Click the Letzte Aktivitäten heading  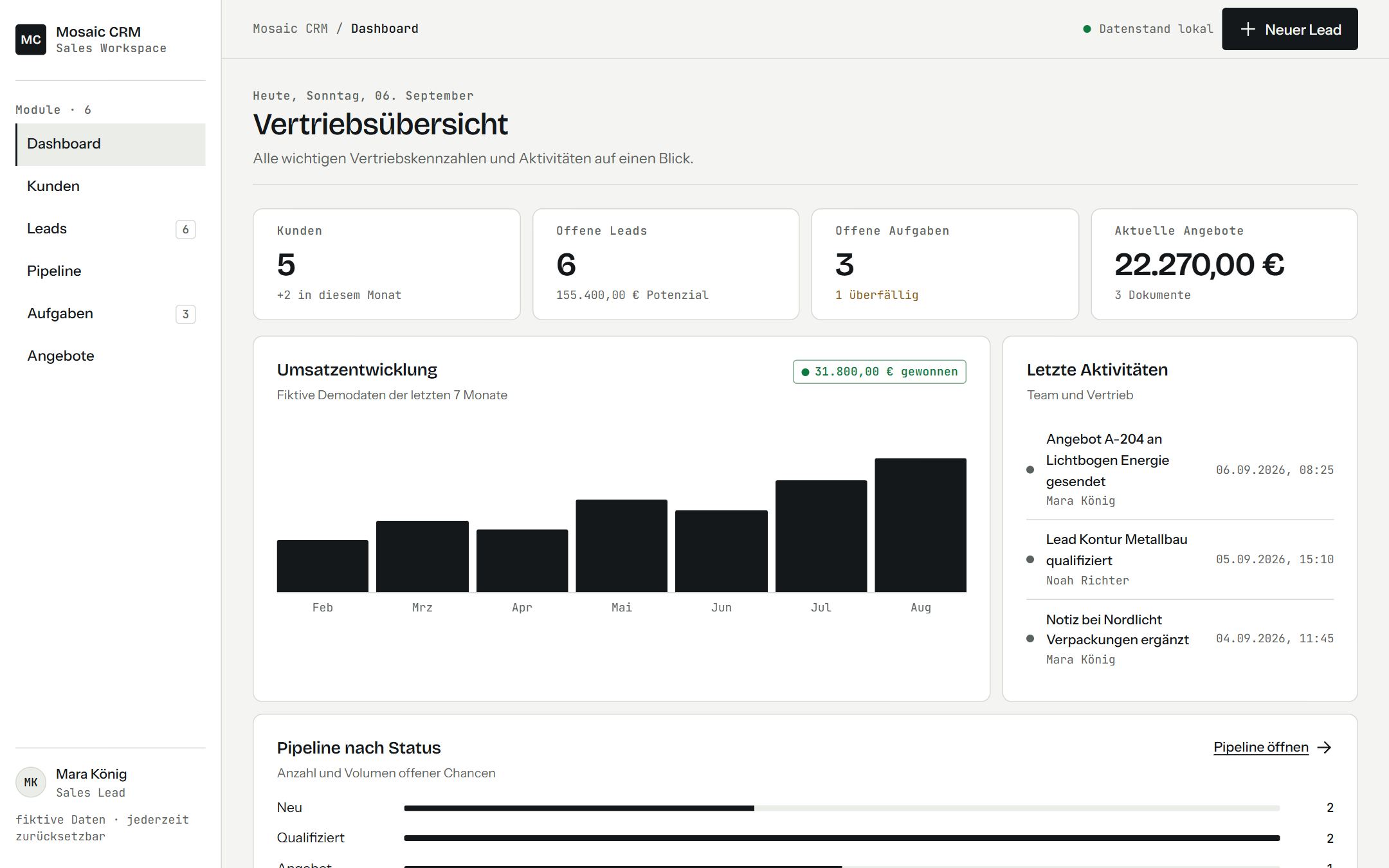point(1097,370)
